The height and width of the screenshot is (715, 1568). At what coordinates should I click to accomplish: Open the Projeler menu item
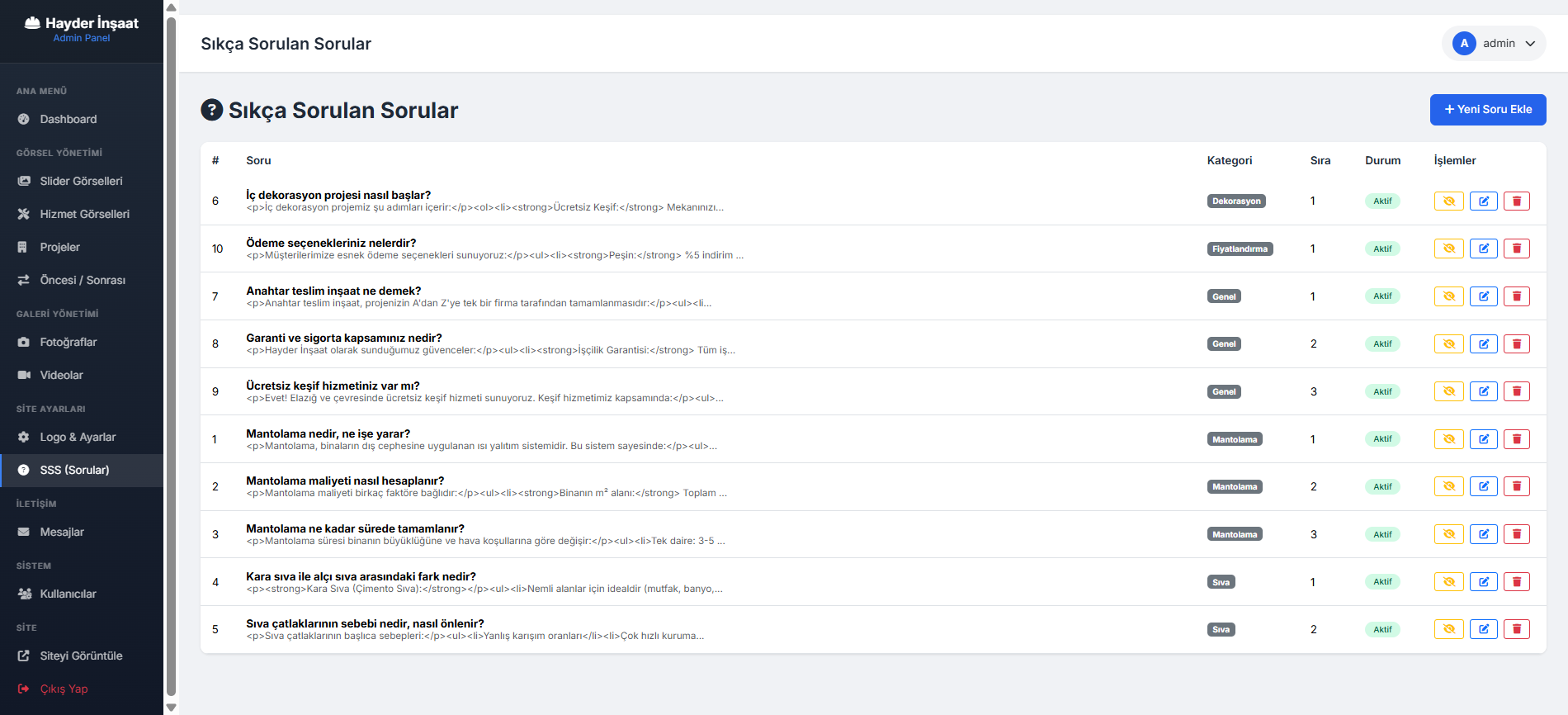(82, 247)
